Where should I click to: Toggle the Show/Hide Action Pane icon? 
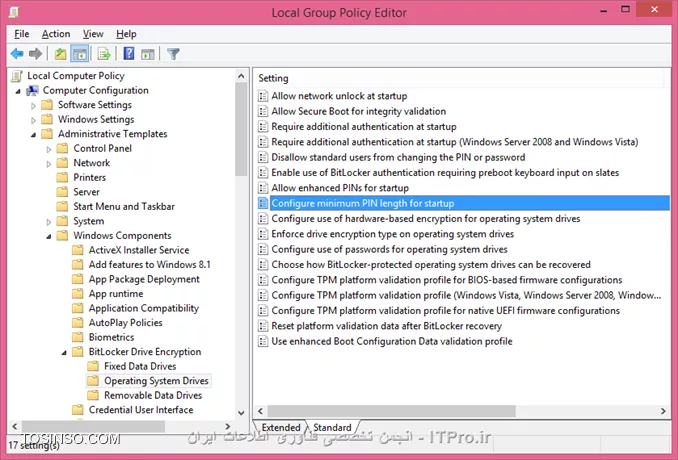(148, 54)
